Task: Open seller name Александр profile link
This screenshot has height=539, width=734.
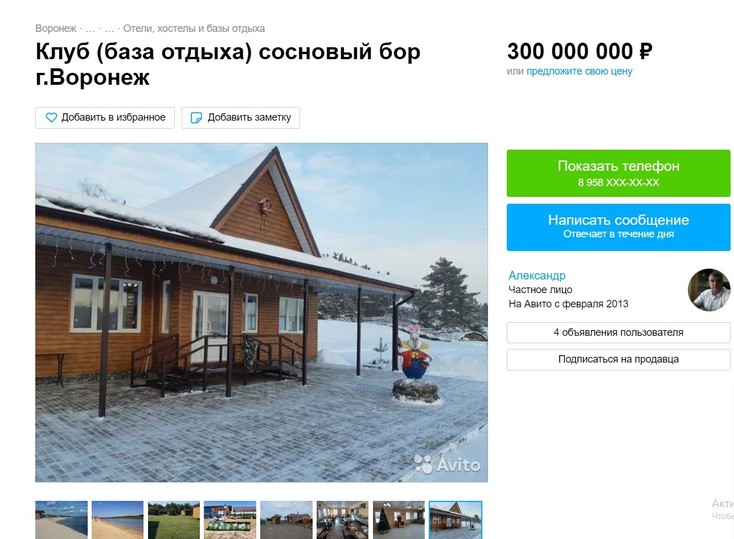Action: click(x=537, y=275)
